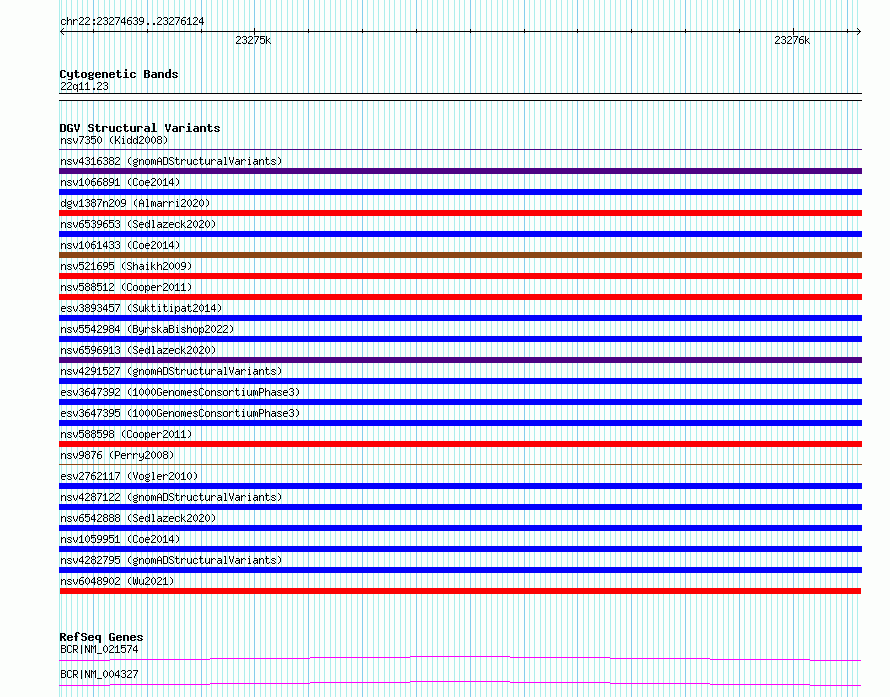Select the magenta BCR NM_021574 transcript line

click(460, 658)
